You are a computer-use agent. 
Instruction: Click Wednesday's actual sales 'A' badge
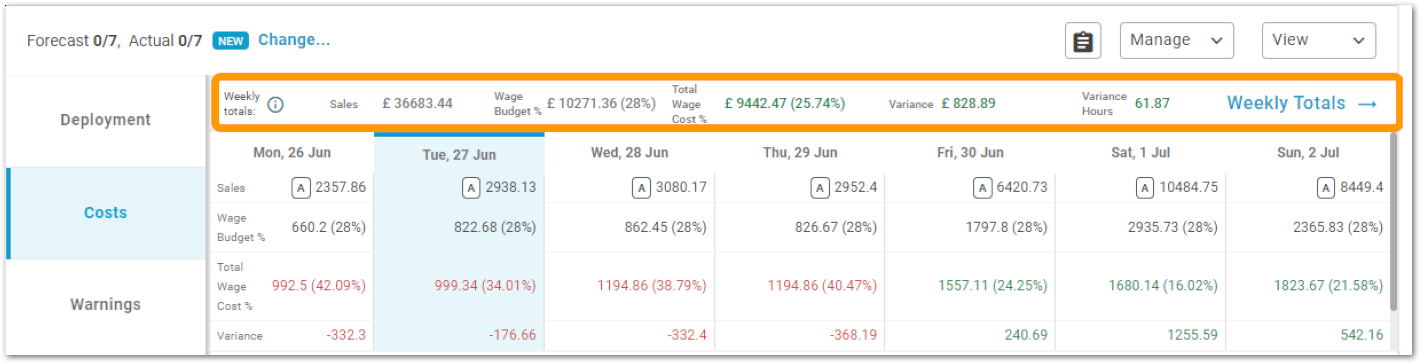coord(643,188)
